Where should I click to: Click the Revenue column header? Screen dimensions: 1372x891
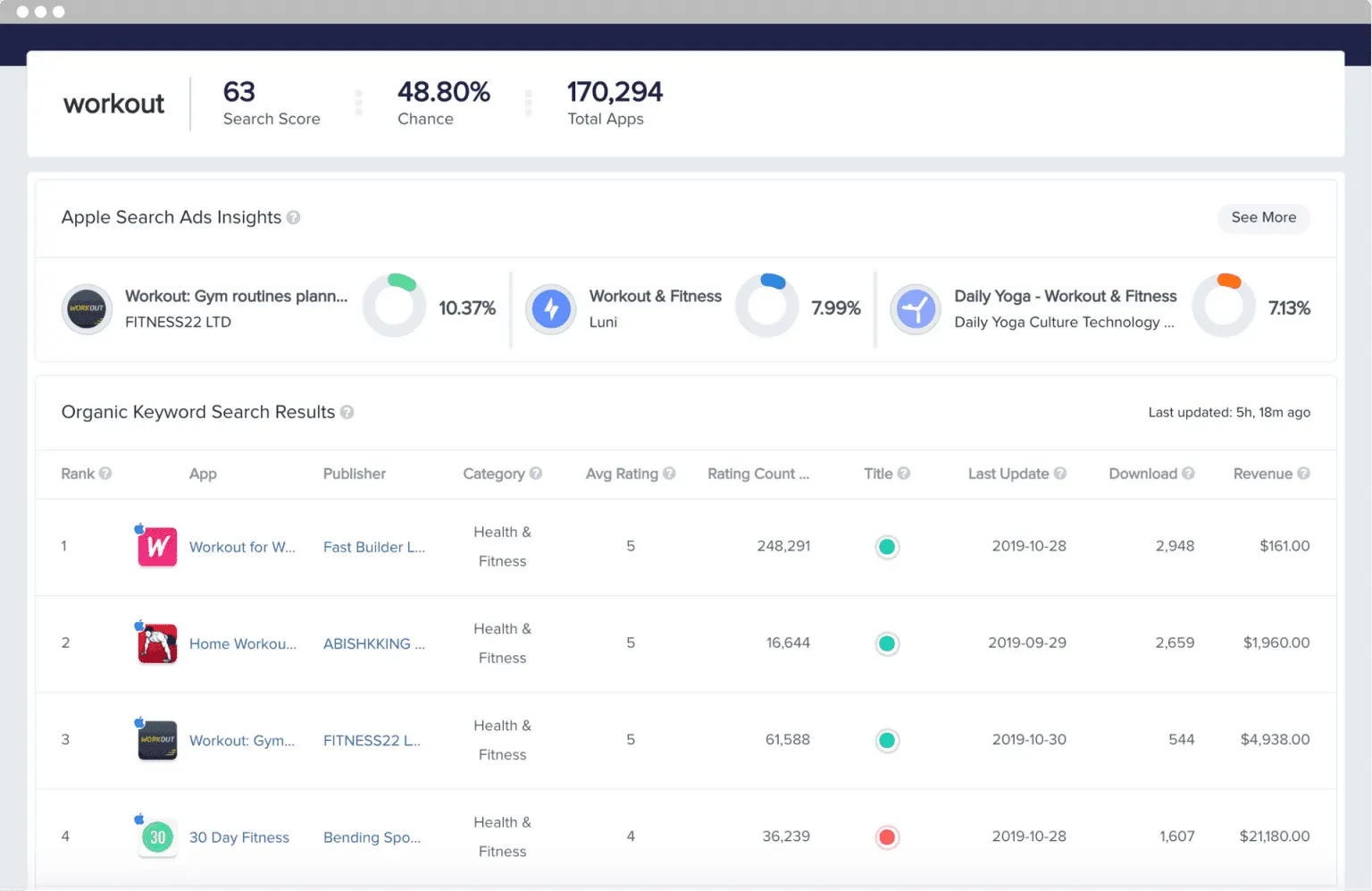(x=1263, y=474)
